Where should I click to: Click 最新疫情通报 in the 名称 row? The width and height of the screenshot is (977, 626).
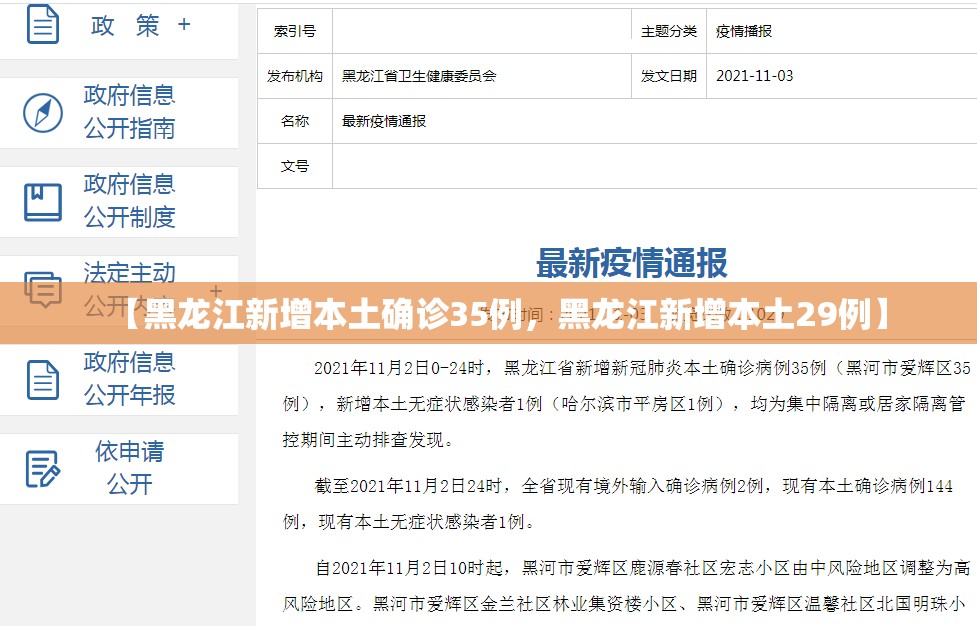(x=384, y=121)
